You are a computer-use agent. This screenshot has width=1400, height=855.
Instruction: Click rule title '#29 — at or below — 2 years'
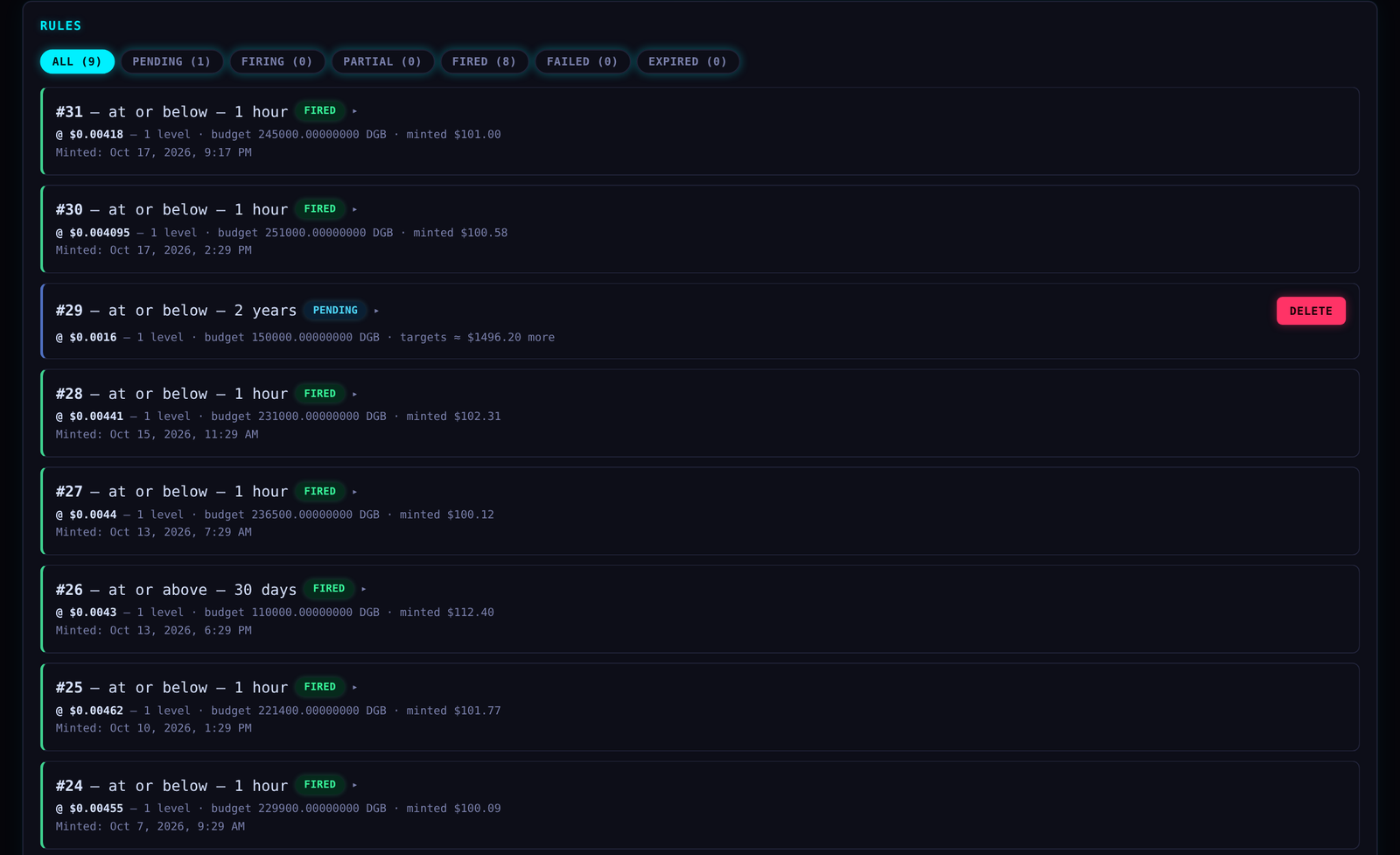point(176,311)
